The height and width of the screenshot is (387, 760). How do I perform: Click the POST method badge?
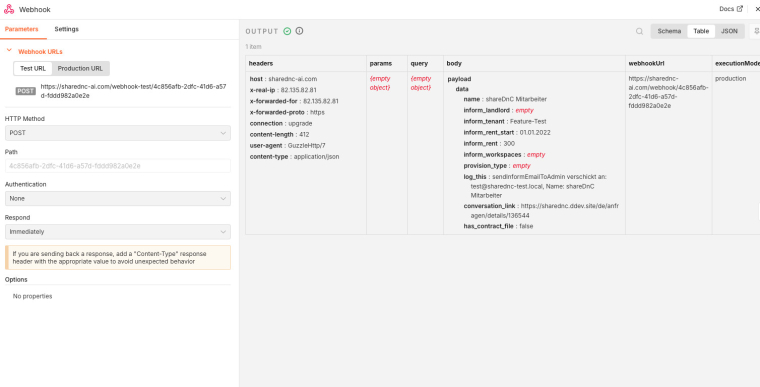(26, 91)
